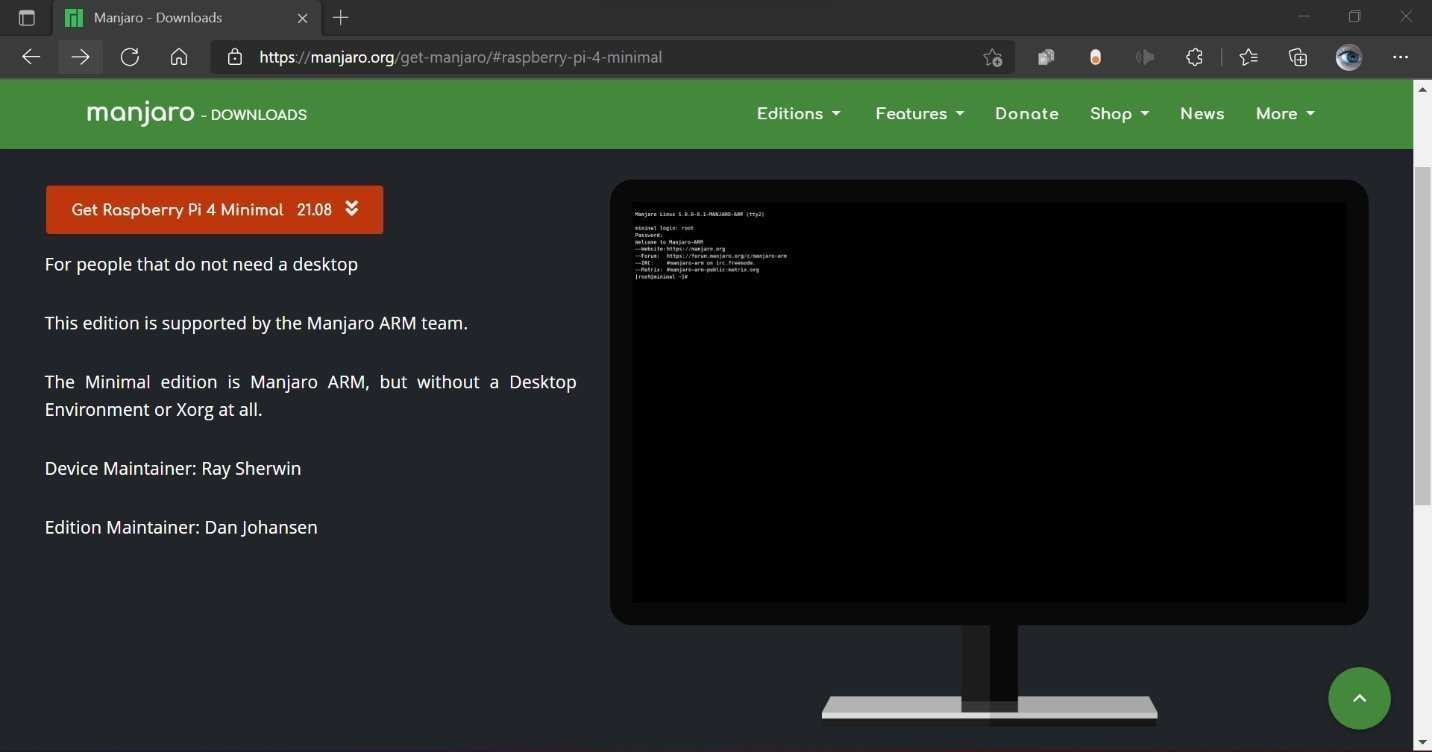
Task: Click the site security lock icon
Action: point(234,57)
